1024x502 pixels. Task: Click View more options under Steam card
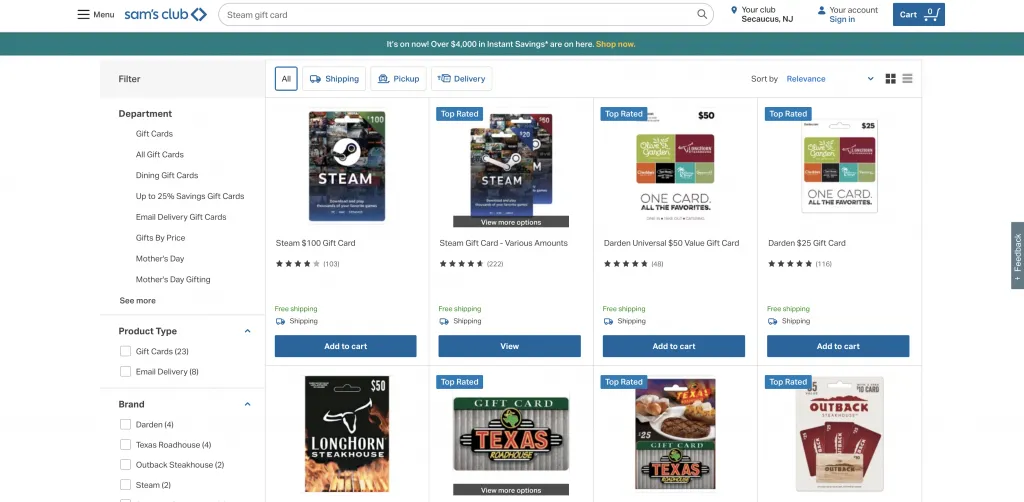(511, 222)
